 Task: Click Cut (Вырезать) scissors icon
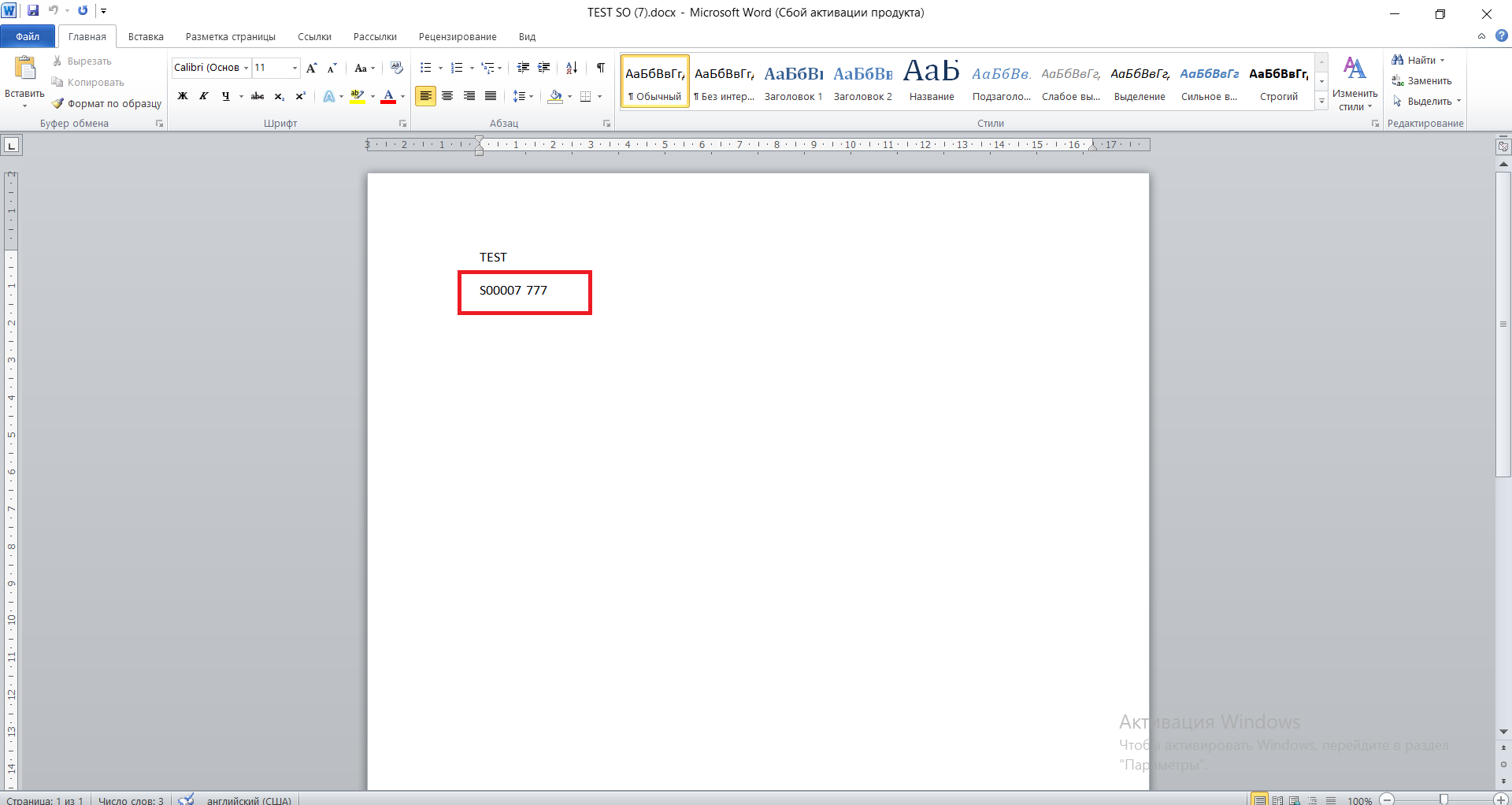57,61
